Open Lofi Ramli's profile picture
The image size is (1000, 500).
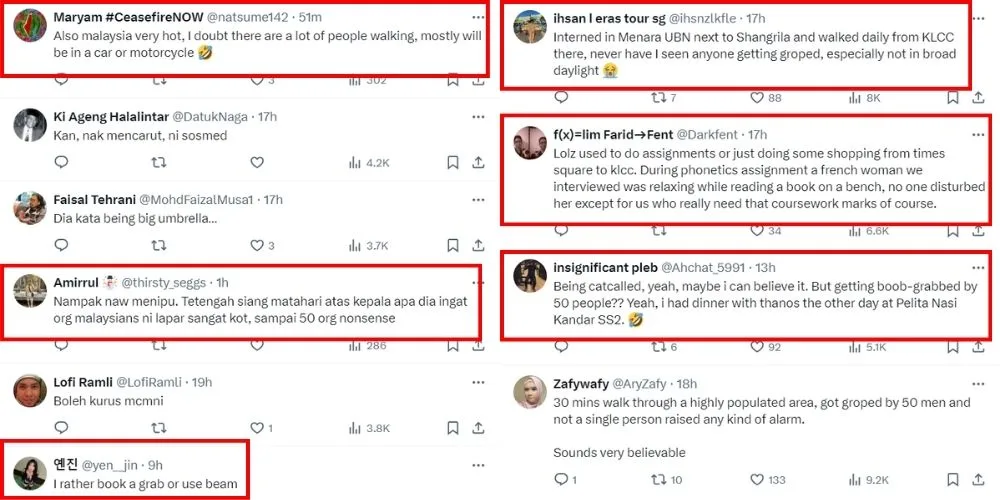point(29,391)
